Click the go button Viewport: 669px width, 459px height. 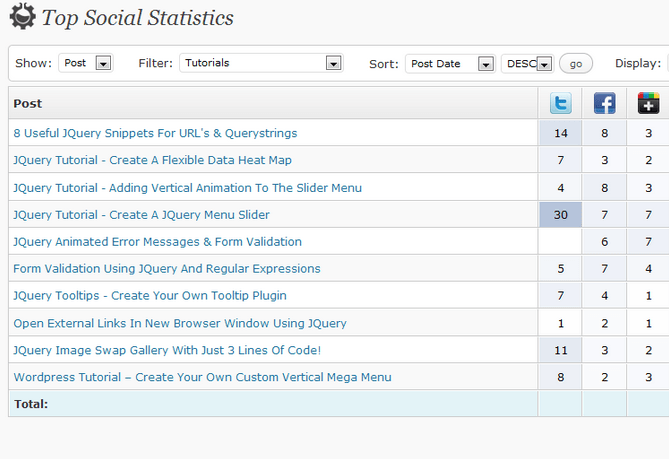[576, 64]
